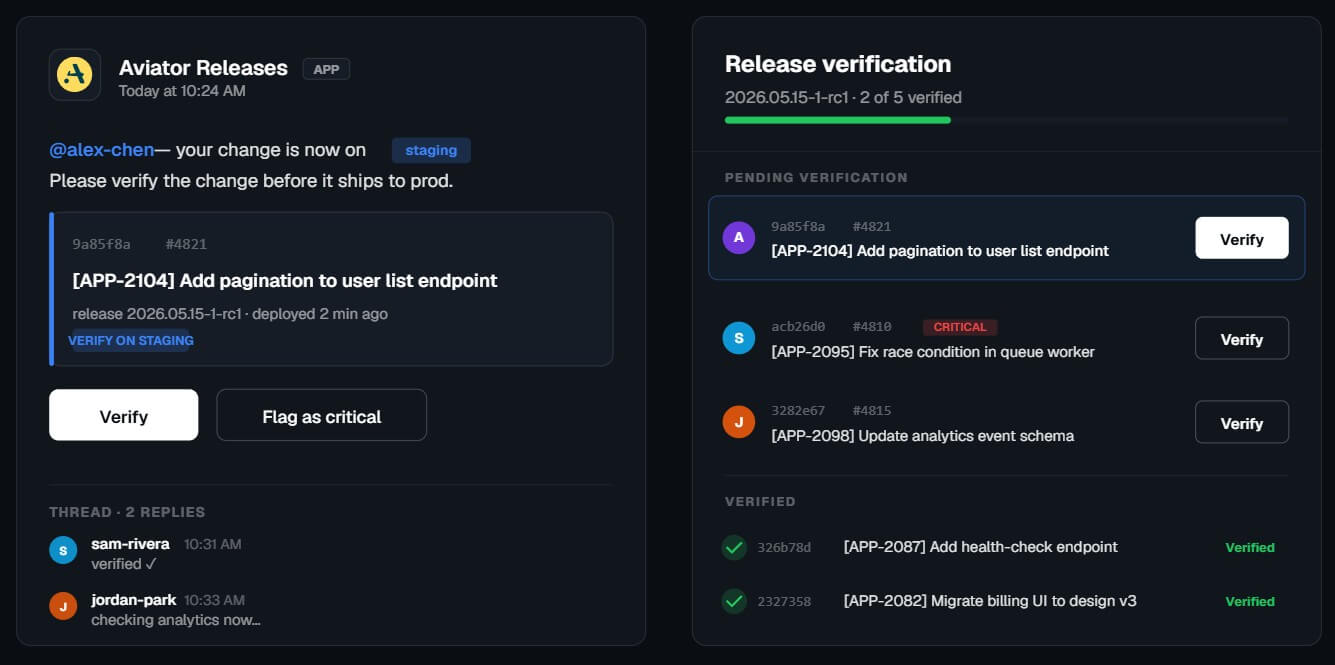Click 'checking analytics now…' reply text
The width and height of the screenshot is (1335, 665).
[x=176, y=620]
